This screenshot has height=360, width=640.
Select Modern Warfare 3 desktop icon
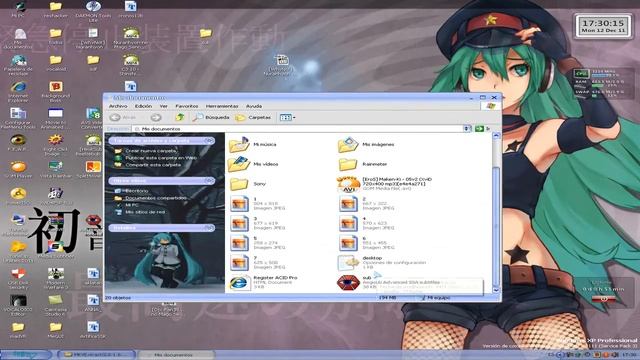(56, 279)
